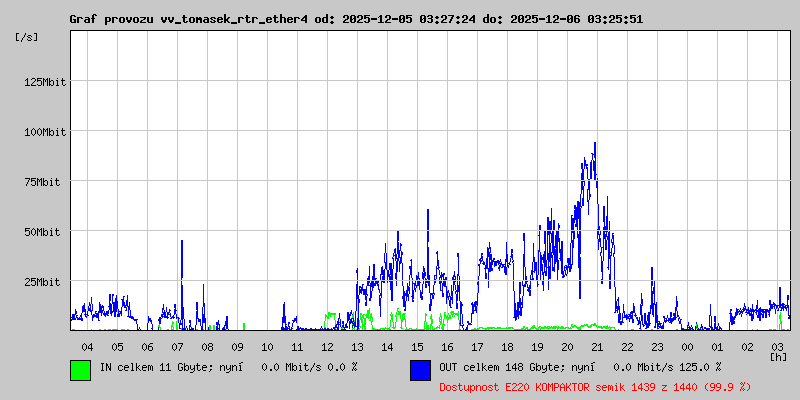Screen dimensions: 800x400
Task: Click the hour label '07' on the x-axis
Action: pos(177,347)
